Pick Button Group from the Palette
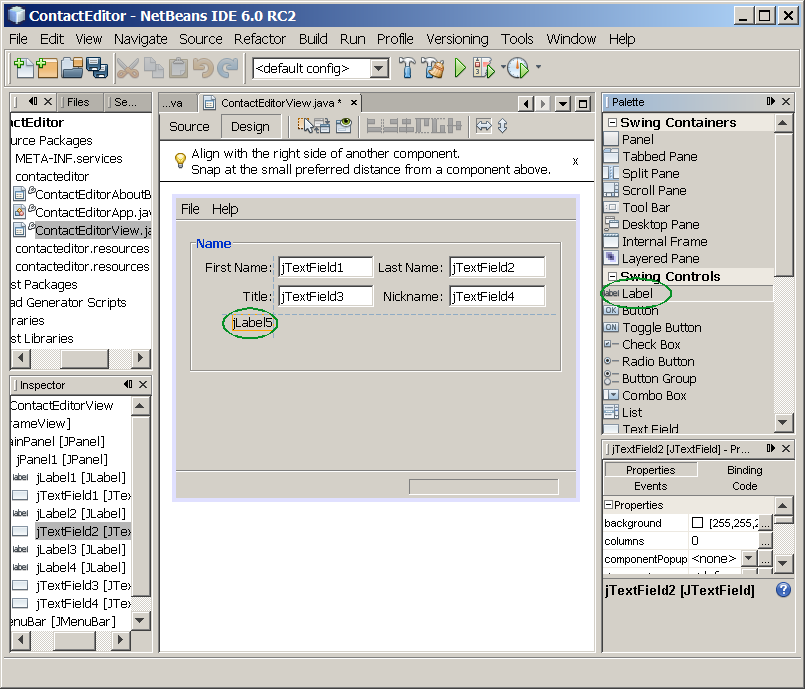Image resolution: width=805 pixels, height=689 pixels. [659, 378]
